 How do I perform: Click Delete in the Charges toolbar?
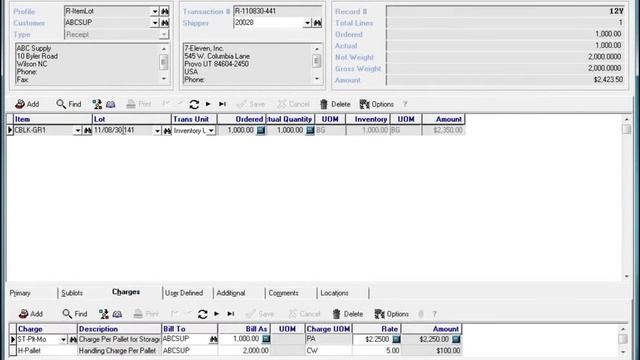(x=348, y=313)
